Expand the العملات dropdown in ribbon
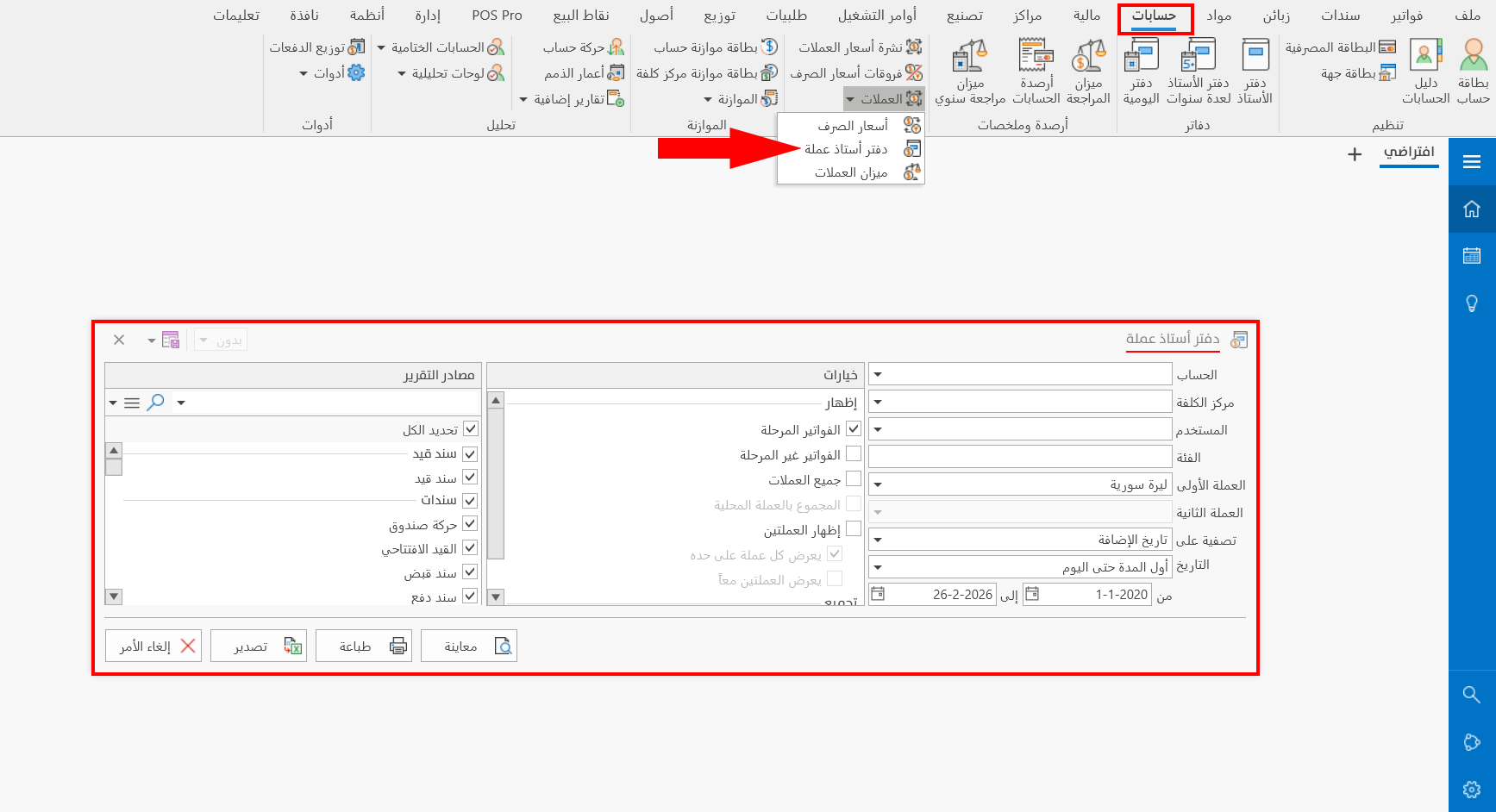Screen dimensions: 1496x812 pyautogui.click(x=884, y=99)
